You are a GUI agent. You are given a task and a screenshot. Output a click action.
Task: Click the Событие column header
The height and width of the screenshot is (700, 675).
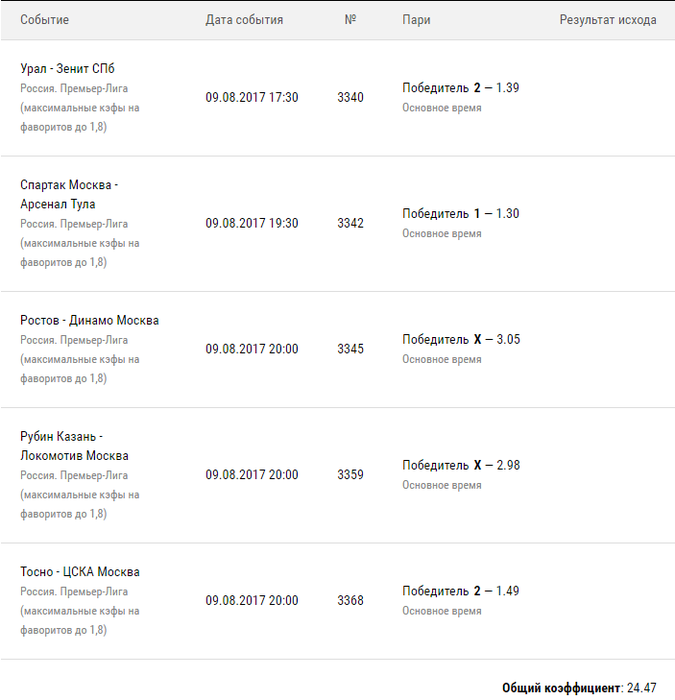45,20
